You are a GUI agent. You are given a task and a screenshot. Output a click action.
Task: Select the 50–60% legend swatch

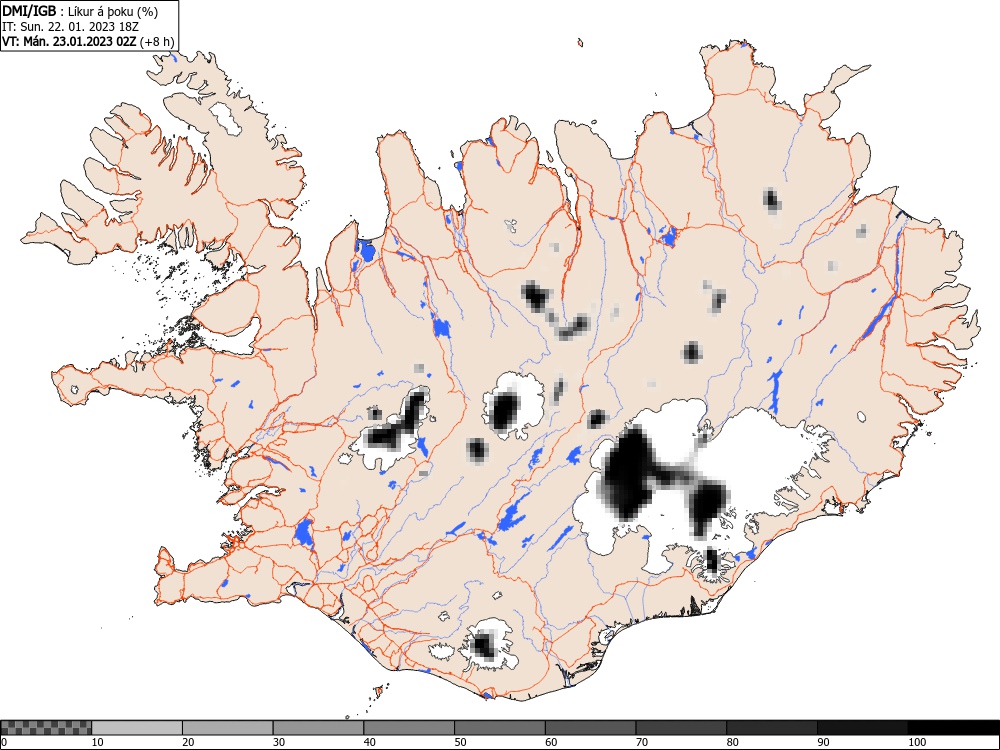tap(500, 728)
